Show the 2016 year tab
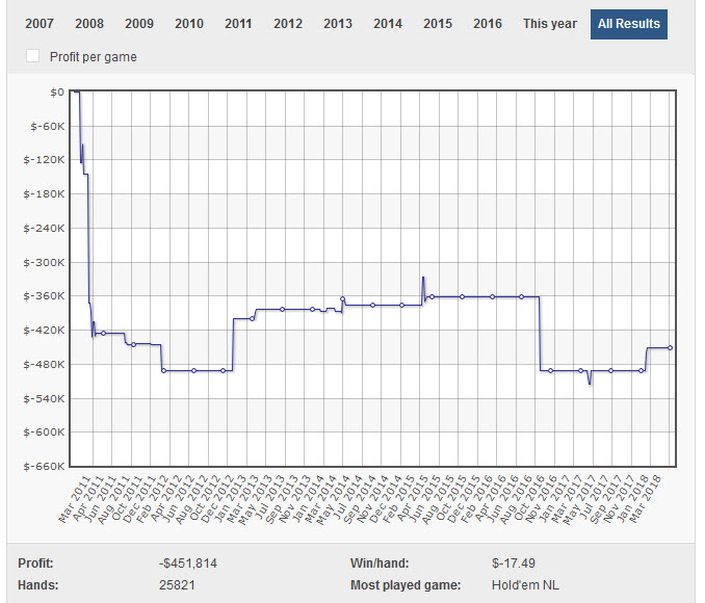 click(487, 24)
